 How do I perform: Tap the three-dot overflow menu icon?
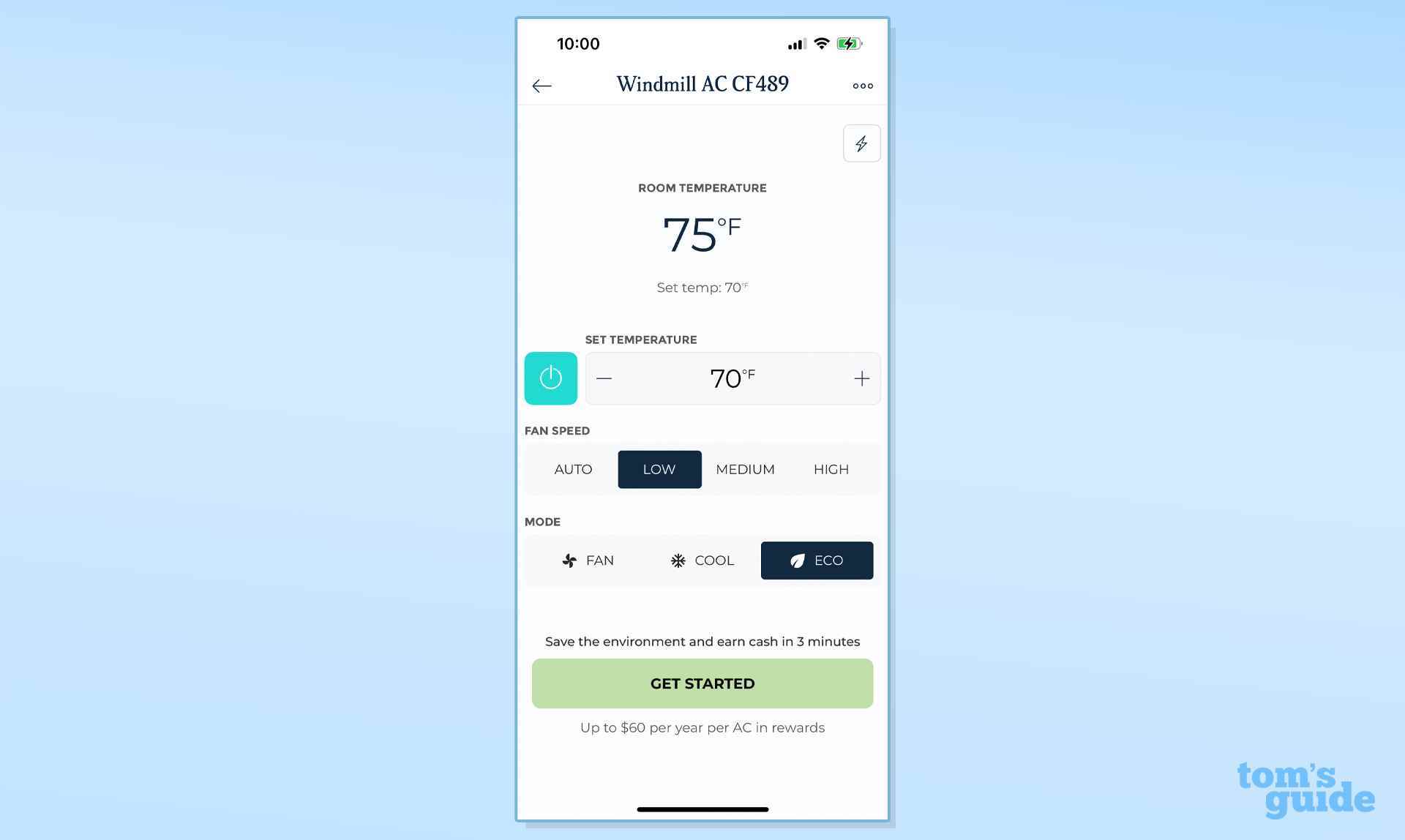(x=861, y=85)
